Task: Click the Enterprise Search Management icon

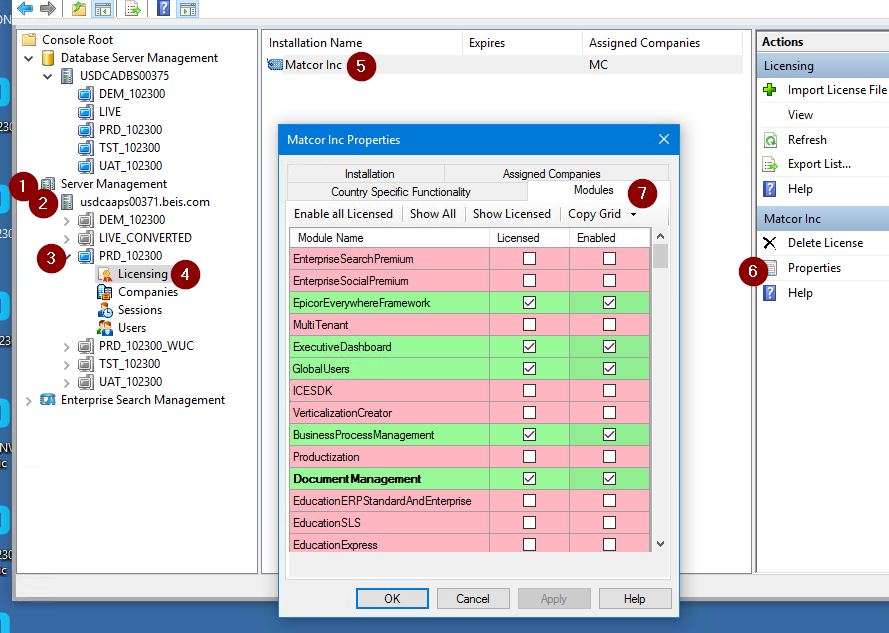Action: (x=48, y=400)
